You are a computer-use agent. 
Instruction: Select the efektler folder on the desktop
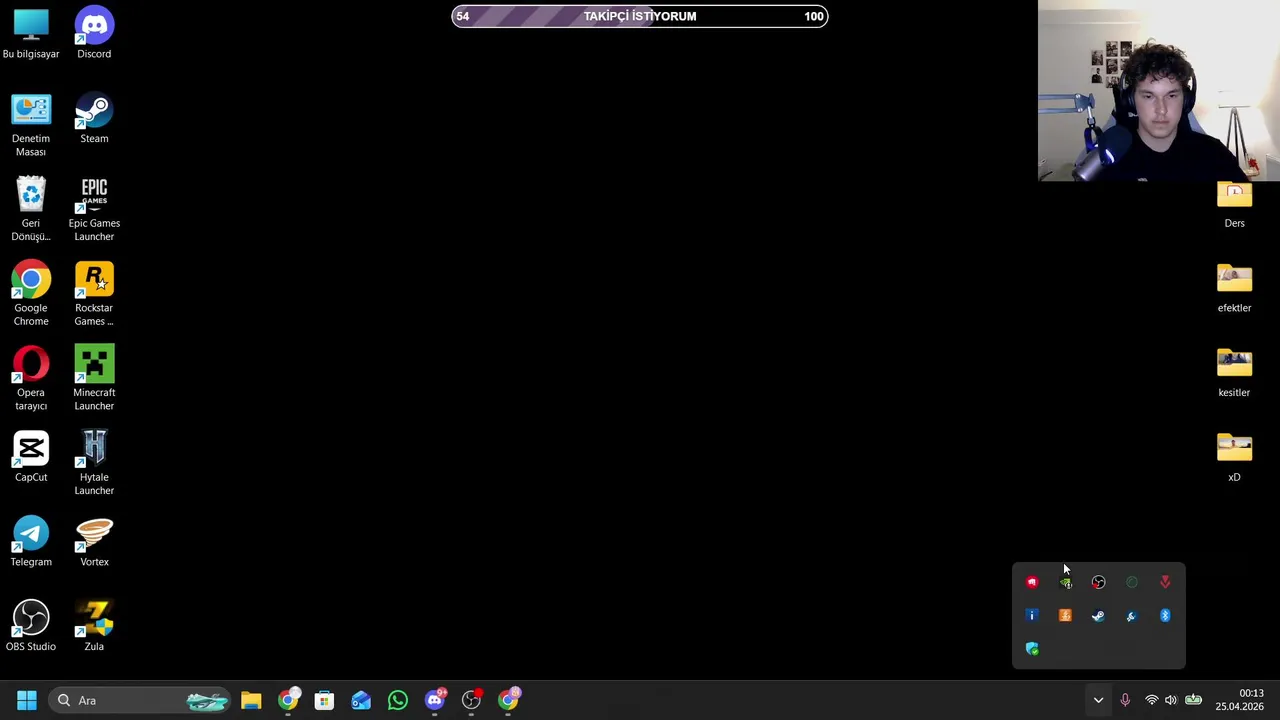(x=1234, y=288)
